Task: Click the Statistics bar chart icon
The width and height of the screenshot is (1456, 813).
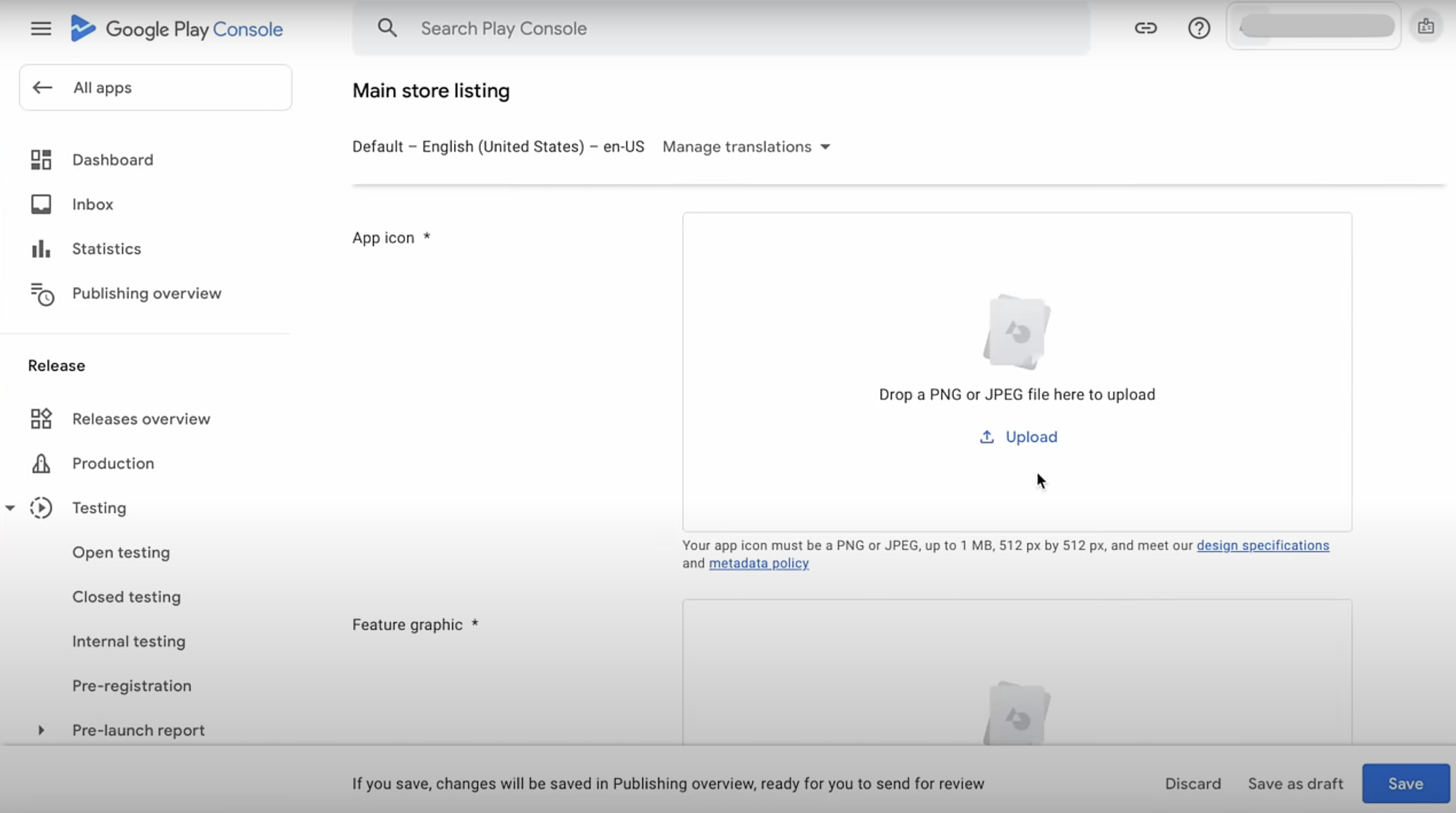Action: (x=41, y=249)
